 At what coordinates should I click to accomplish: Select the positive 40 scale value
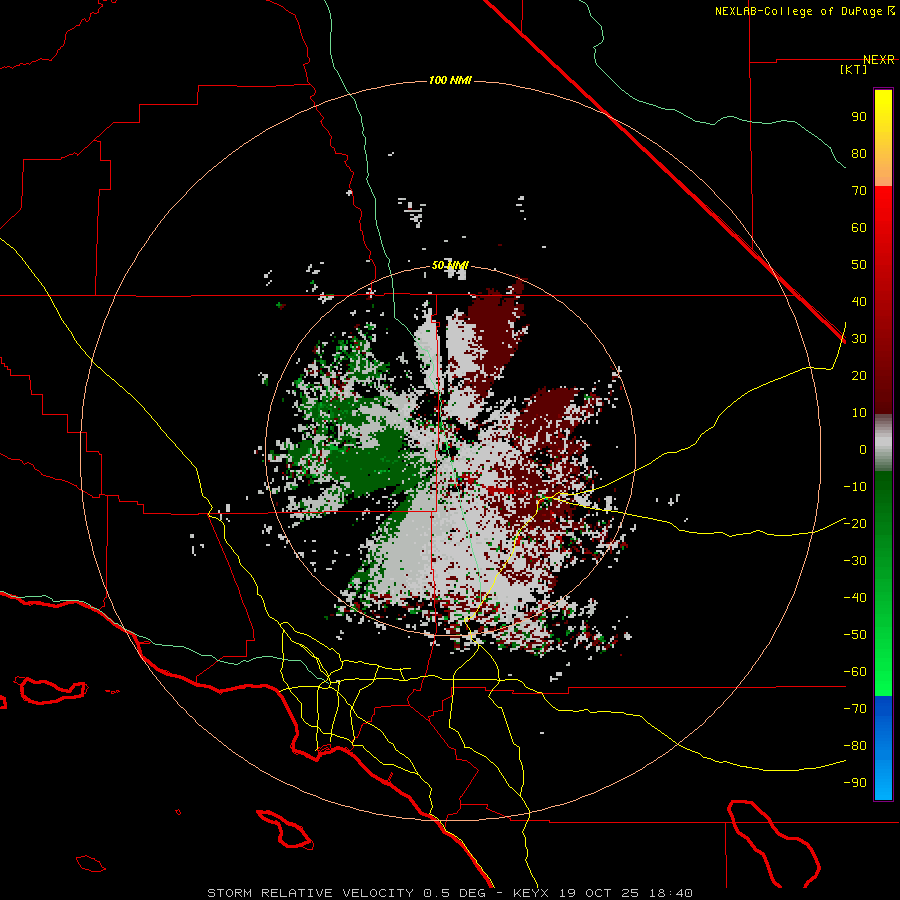click(x=859, y=302)
